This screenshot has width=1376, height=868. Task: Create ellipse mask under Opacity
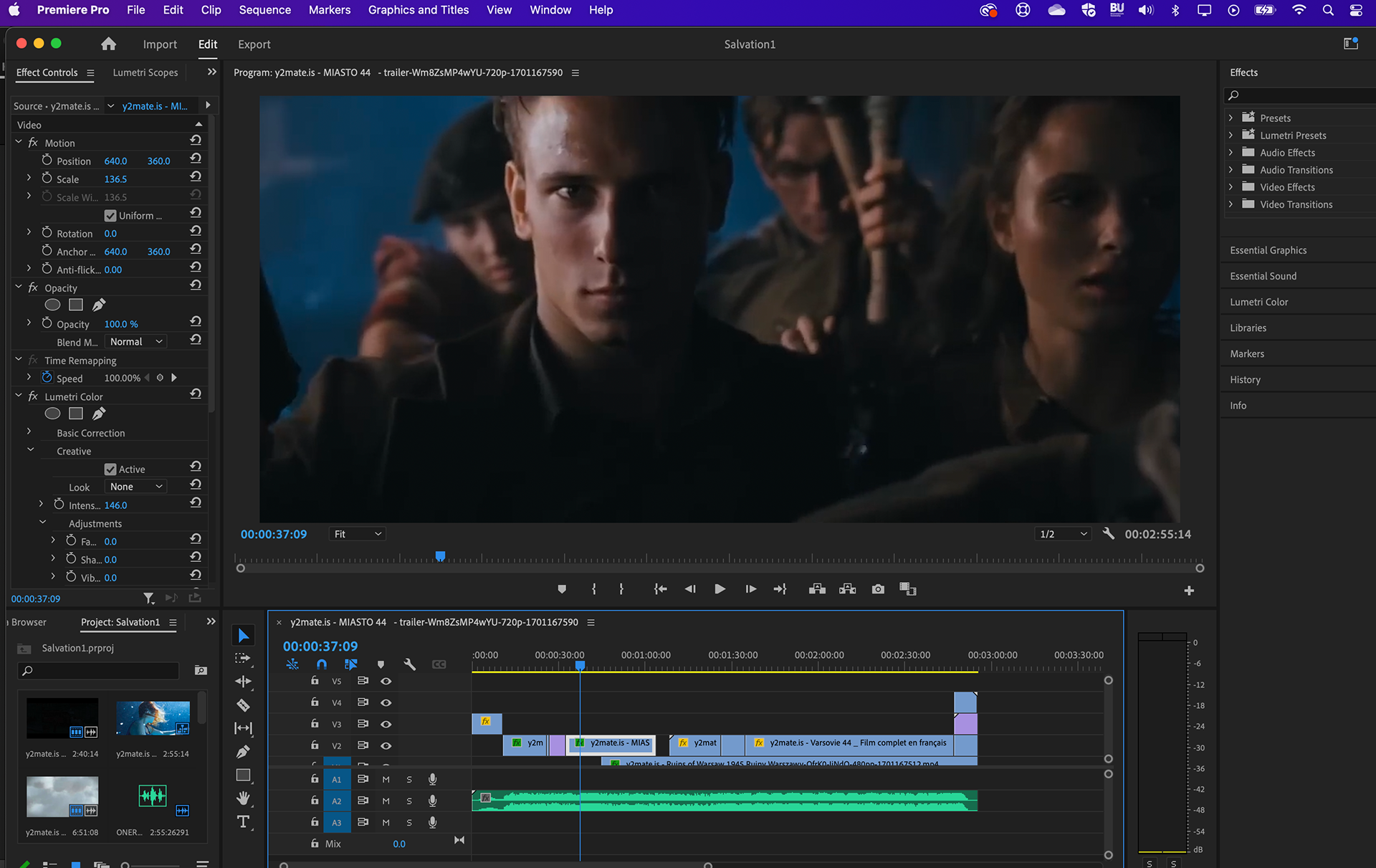(52, 305)
